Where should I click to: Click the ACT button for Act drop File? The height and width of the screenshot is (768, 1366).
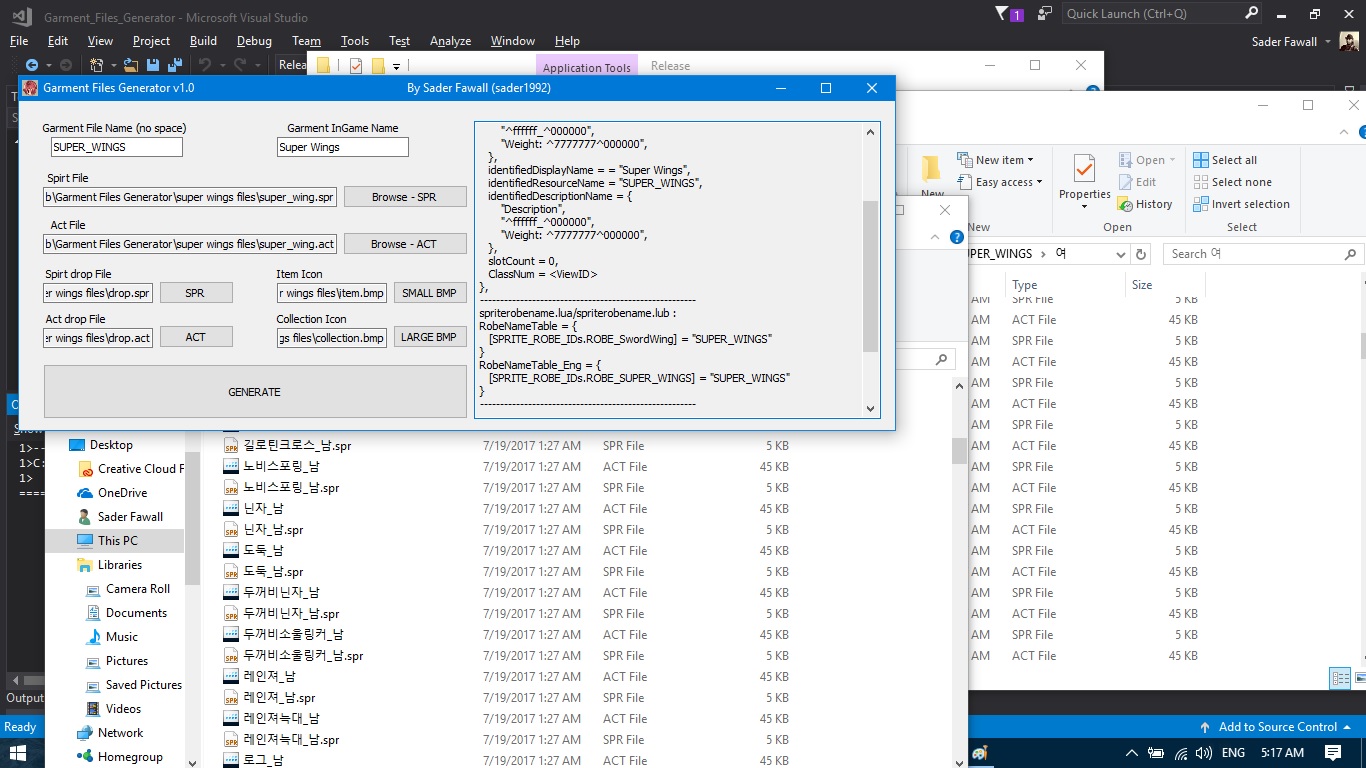196,337
